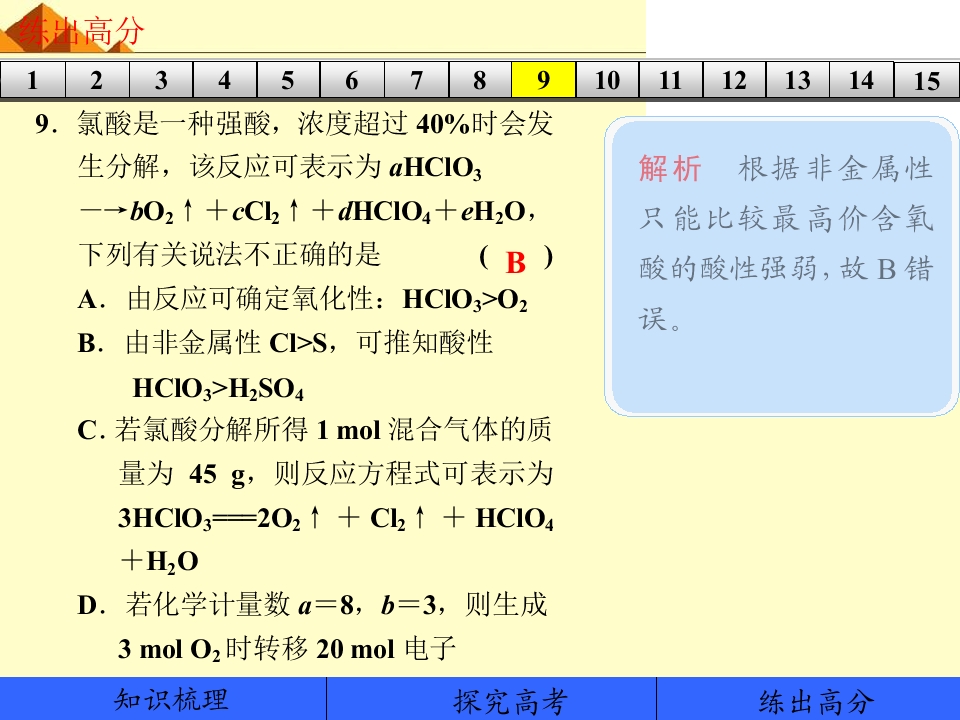The width and height of the screenshot is (960, 720).
Task: Go to question 10 tab
Action: 607,80
